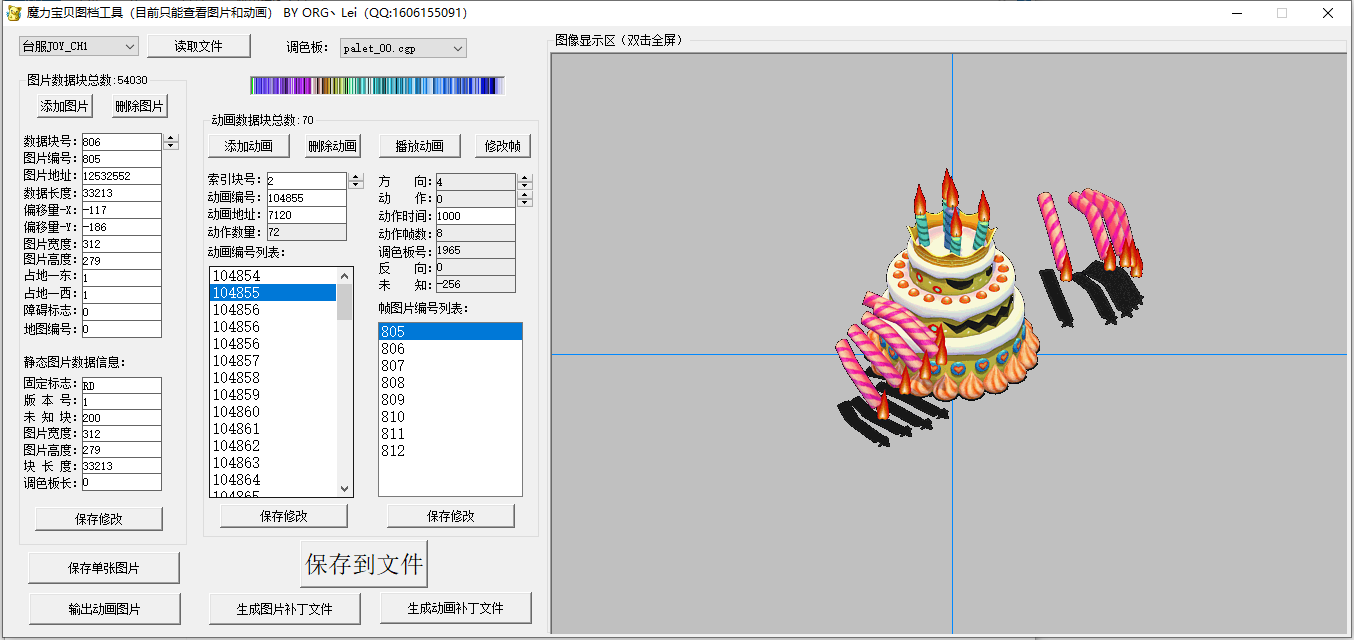Decrement the 数据块号 stepper down arrow

coord(171,146)
